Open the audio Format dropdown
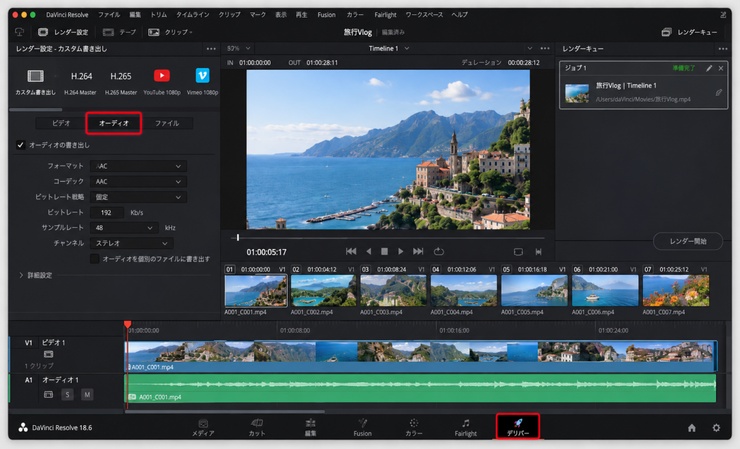 click(x=138, y=166)
